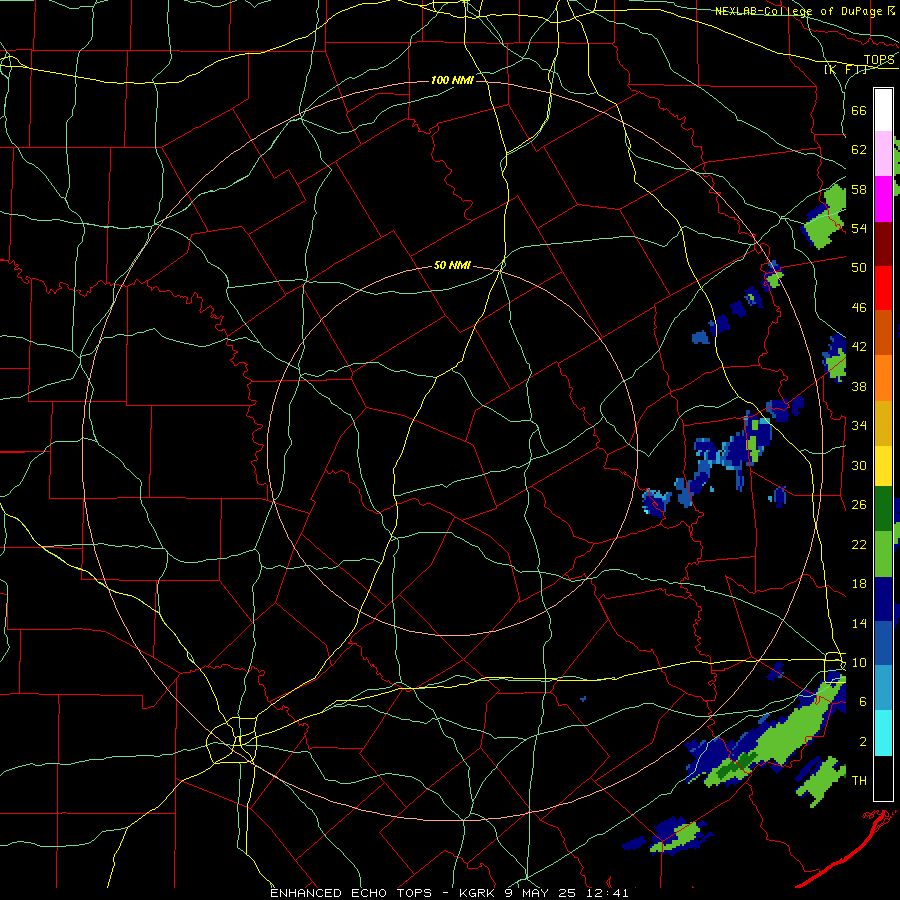Click the legend value "38"
The image size is (900, 900).
[859, 386]
